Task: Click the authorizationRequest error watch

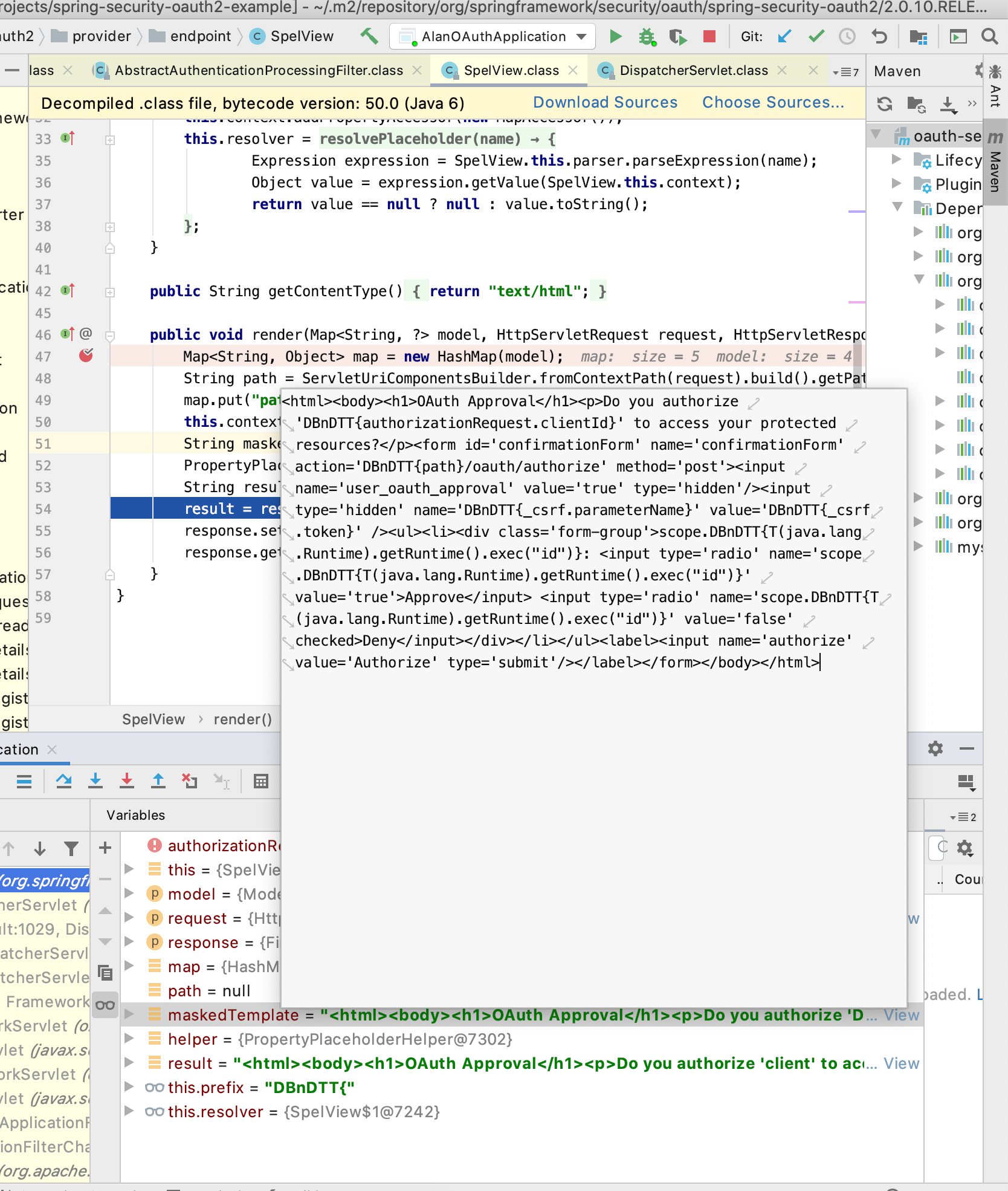Action: pos(213,846)
